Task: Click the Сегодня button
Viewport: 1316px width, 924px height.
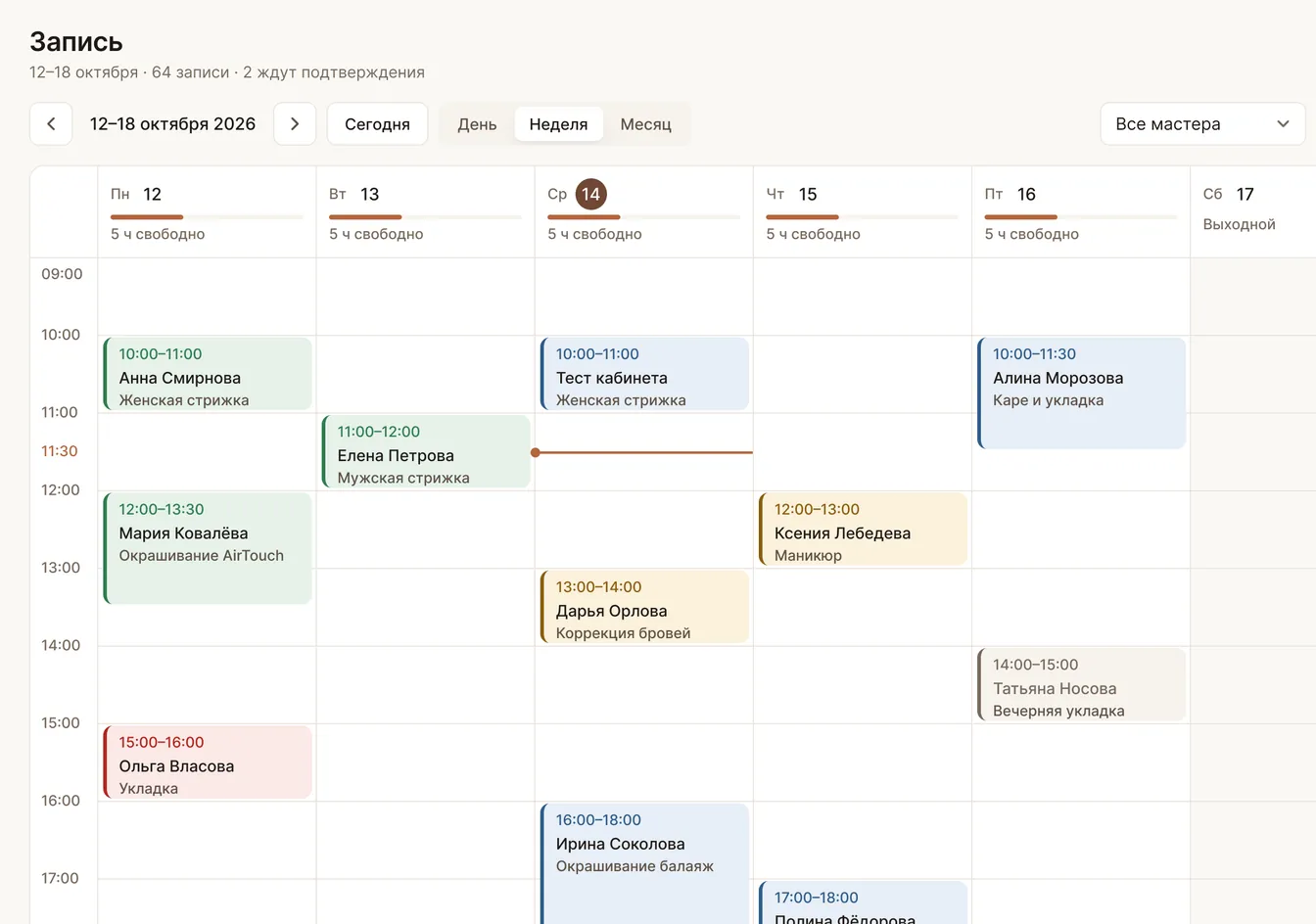Action: [x=377, y=124]
